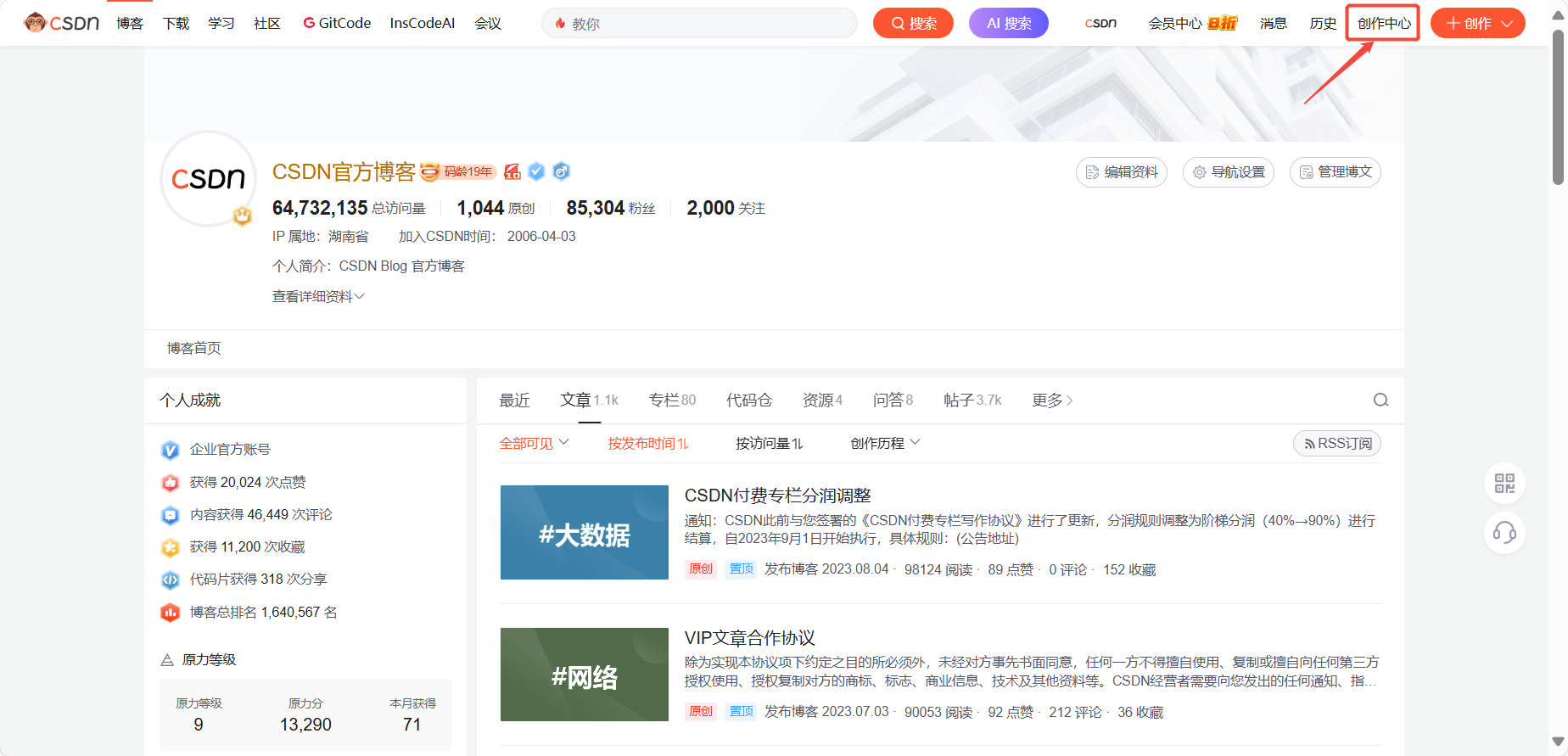Switch to 代码仓 tab
Image resolution: width=1568 pixels, height=756 pixels.
point(749,400)
